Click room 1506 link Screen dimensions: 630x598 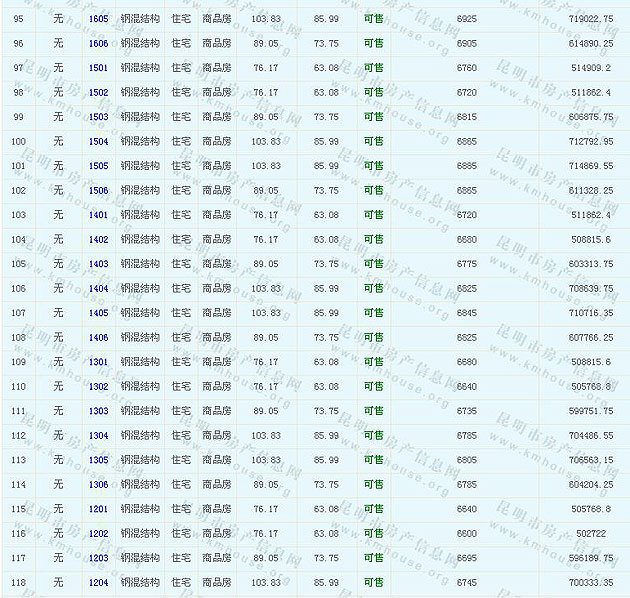pyautogui.click(x=98, y=191)
